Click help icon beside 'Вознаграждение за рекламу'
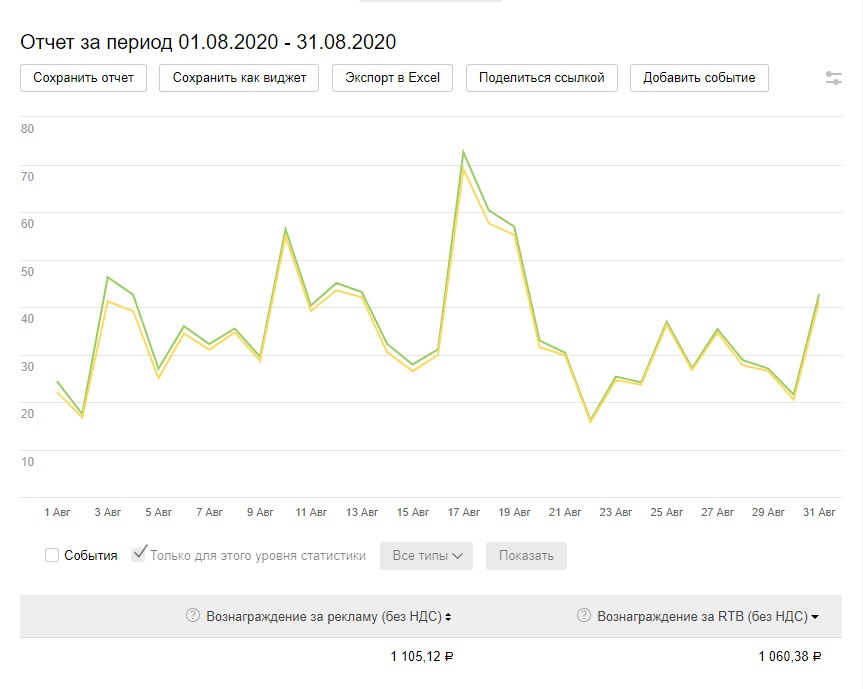Image resolution: width=863 pixels, height=689 pixels. pos(193,616)
